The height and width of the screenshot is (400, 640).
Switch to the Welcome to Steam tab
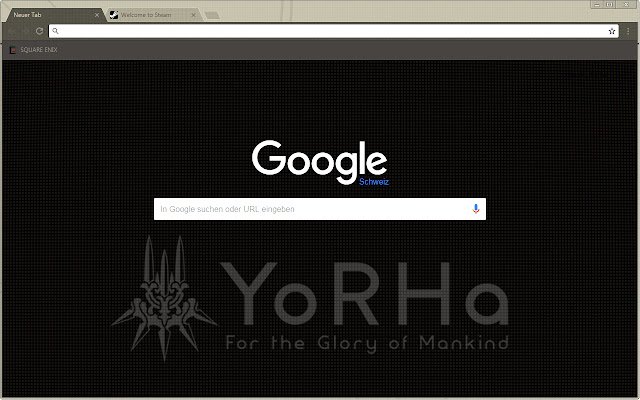click(154, 15)
